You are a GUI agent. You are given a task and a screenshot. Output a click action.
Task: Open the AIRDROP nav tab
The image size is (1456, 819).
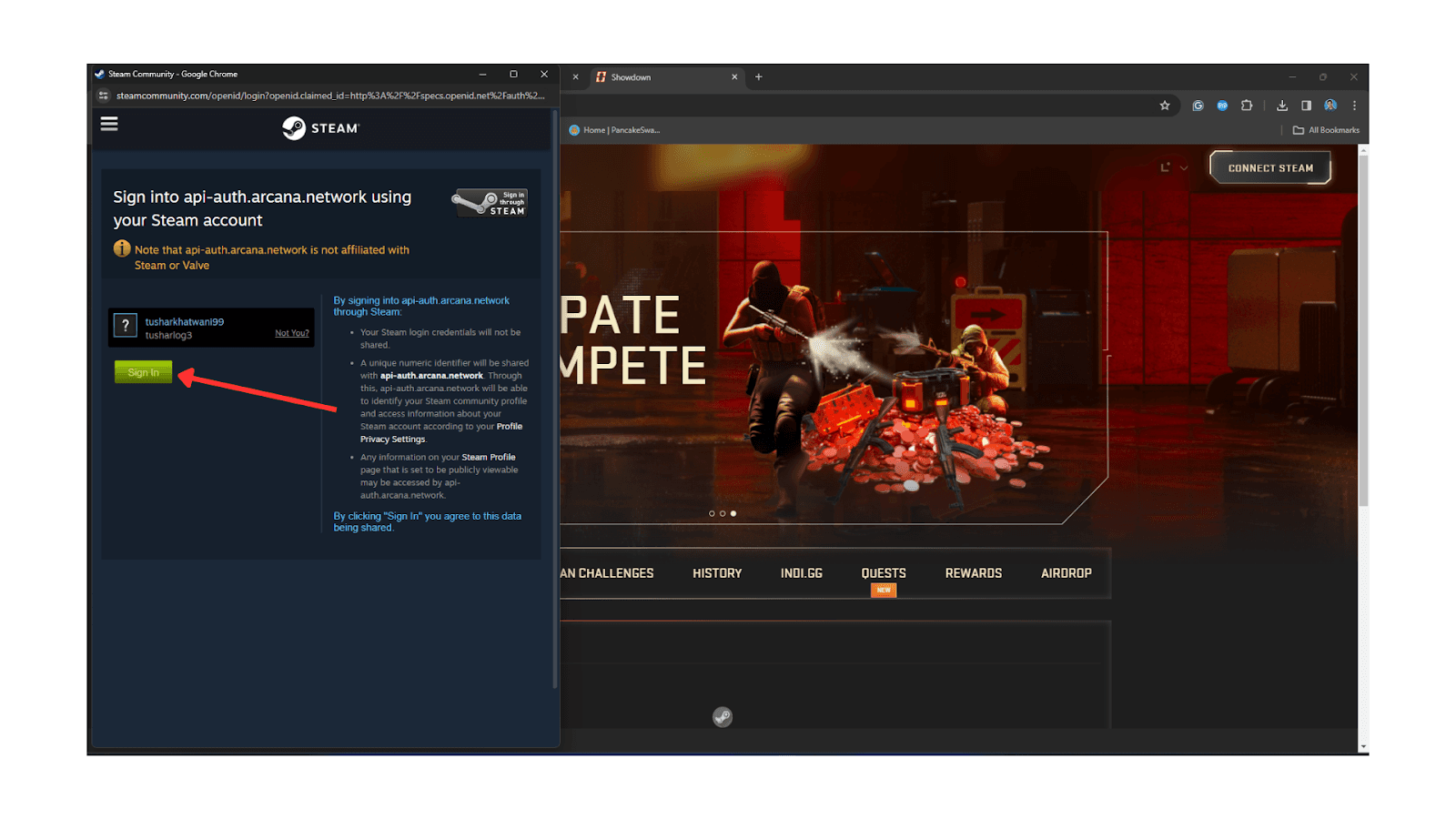point(1066,573)
